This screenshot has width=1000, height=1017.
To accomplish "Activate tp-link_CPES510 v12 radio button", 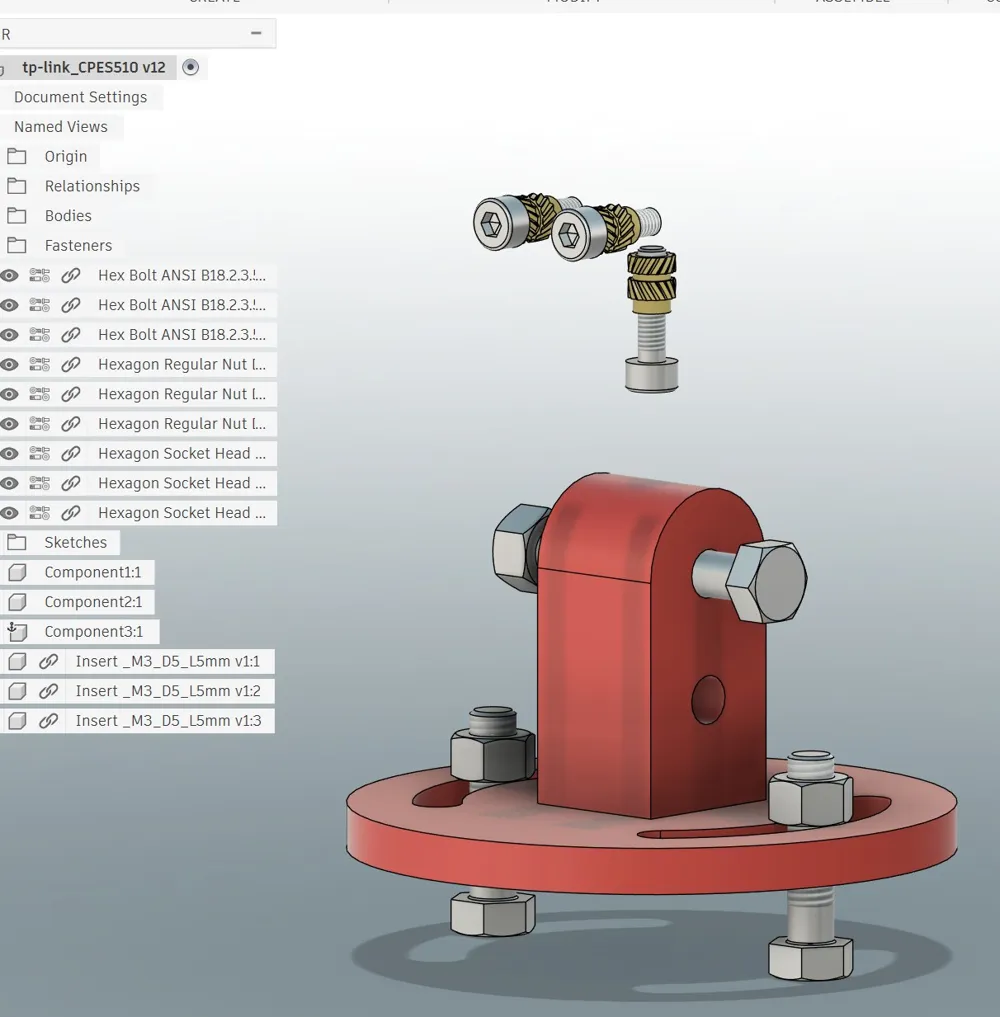I will pyautogui.click(x=191, y=67).
